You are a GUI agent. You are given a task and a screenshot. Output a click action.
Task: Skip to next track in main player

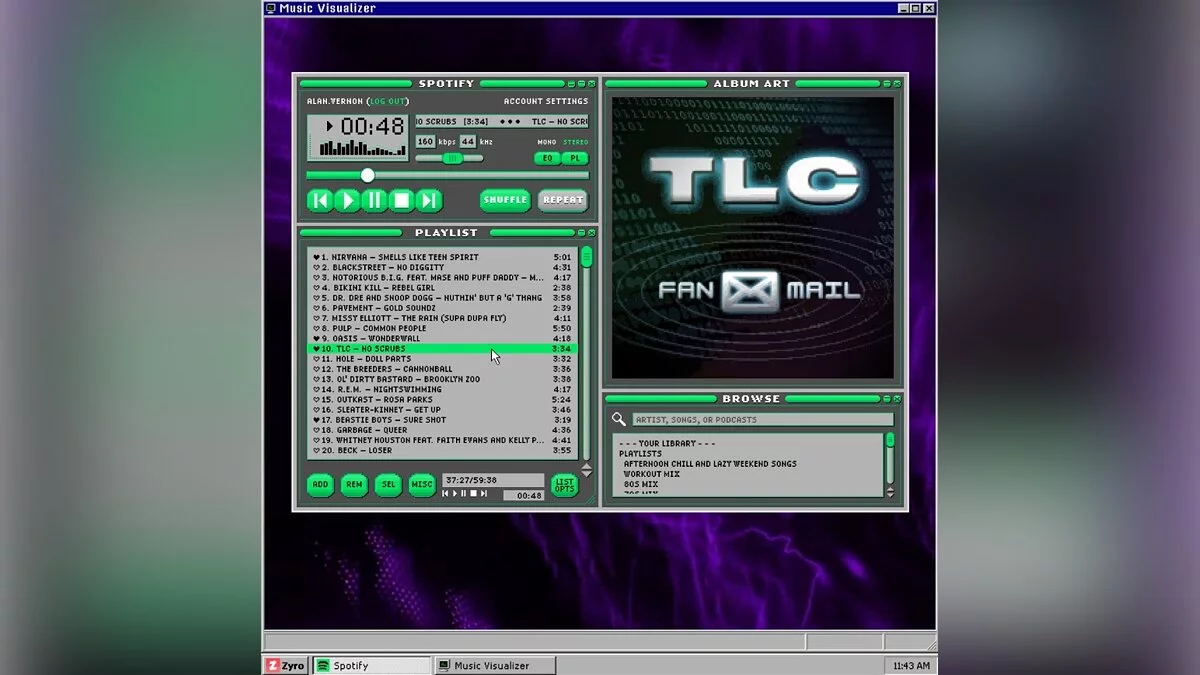coord(428,201)
